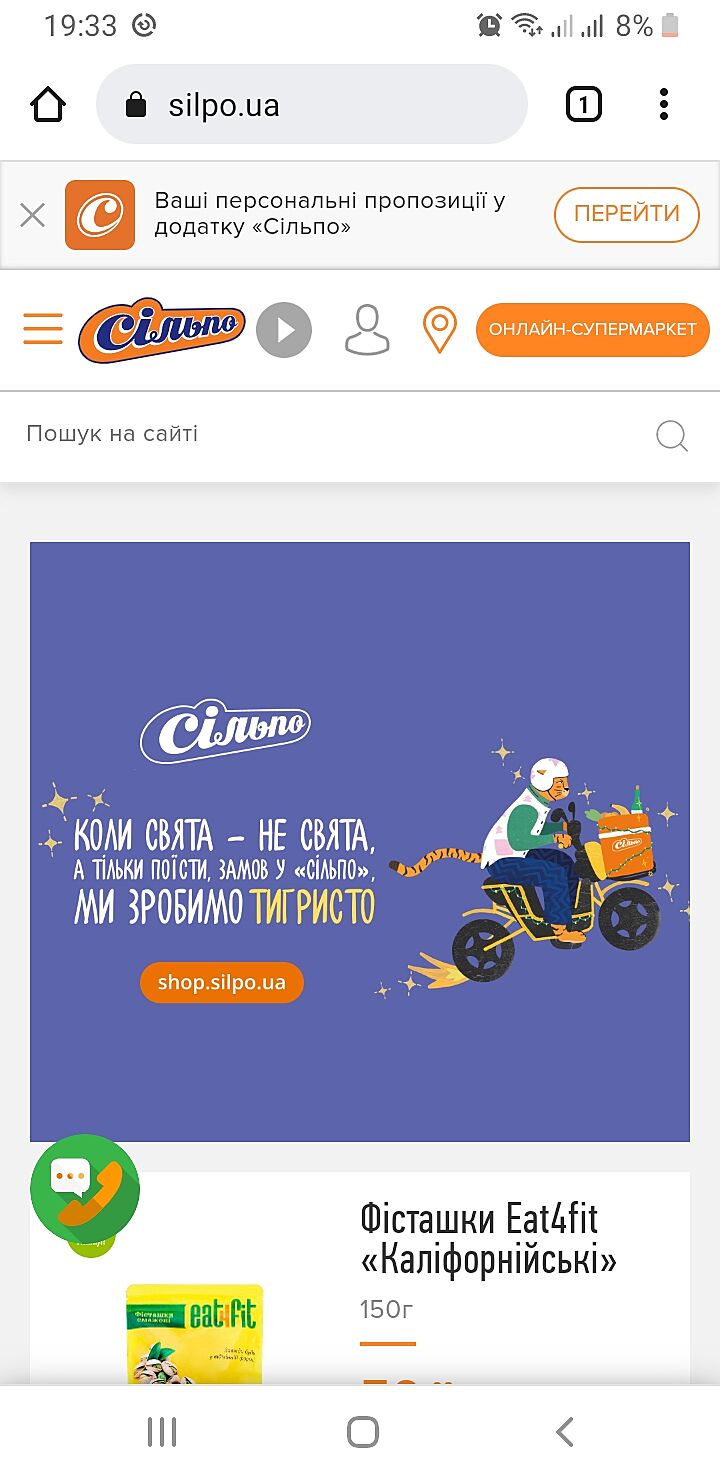Tap the silpo.ua address bar
The height and width of the screenshot is (1480, 720).
coord(311,105)
